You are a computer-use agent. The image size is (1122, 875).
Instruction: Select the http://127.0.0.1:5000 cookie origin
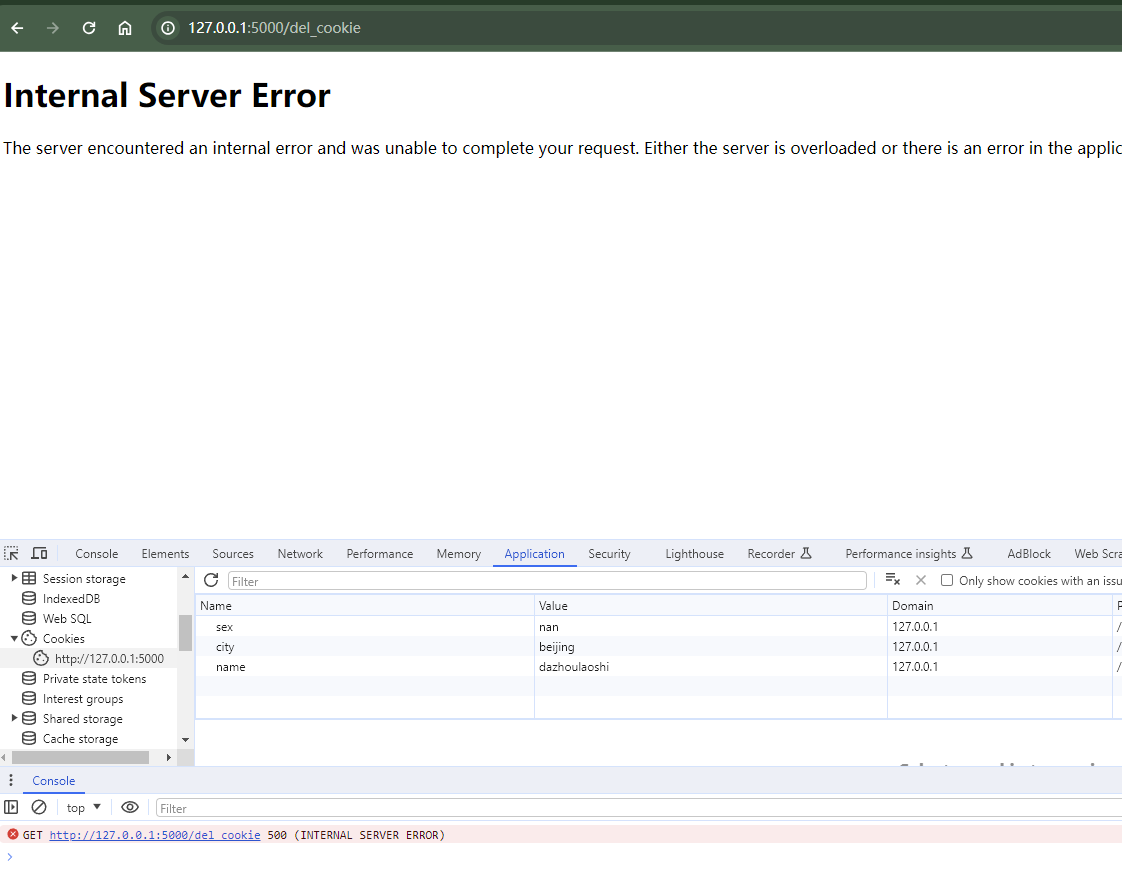tap(109, 658)
